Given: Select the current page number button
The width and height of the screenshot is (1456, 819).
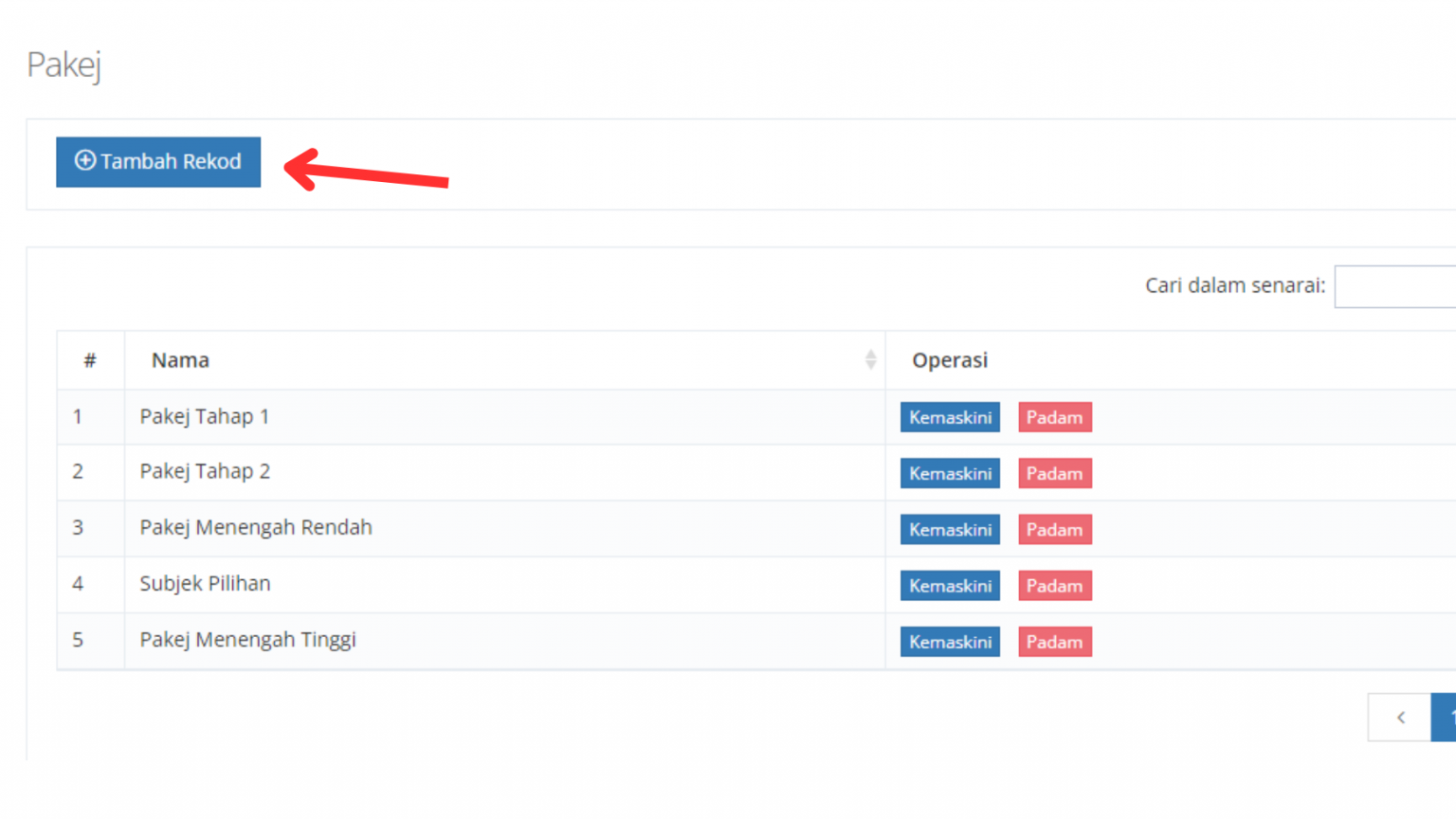Looking at the screenshot, I should 1446,718.
